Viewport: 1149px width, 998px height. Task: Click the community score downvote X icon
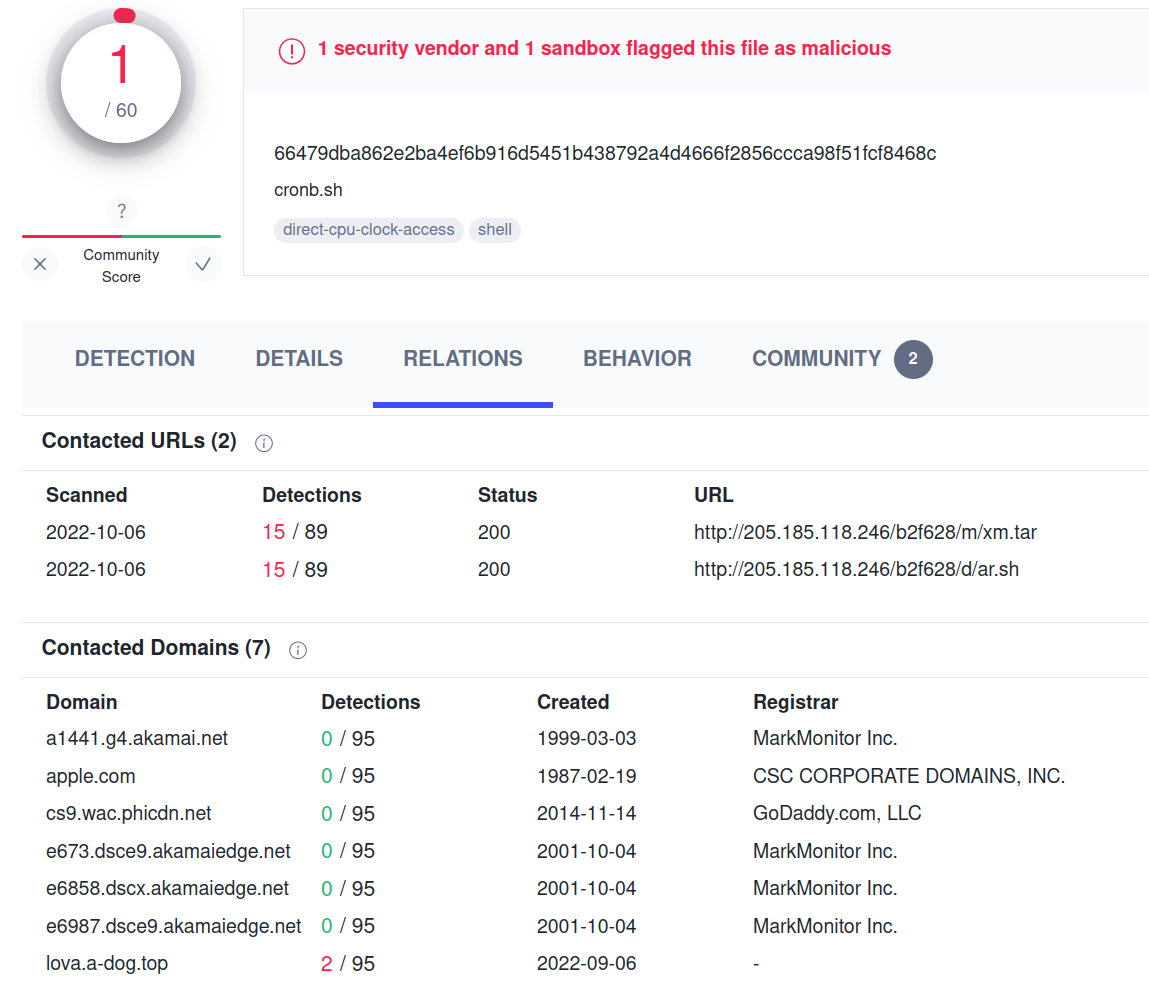click(x=40, y=265)
